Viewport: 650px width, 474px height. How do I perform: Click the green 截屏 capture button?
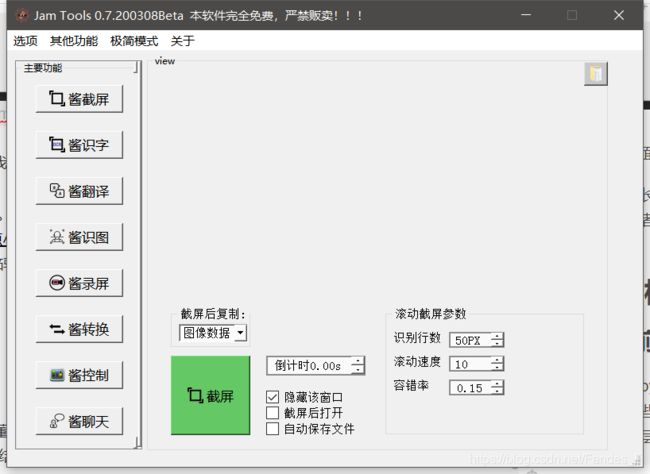(x=211, y=395)
